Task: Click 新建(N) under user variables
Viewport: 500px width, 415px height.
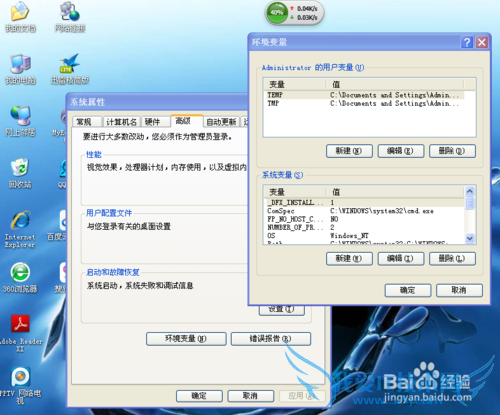Action: (x=349, y=151)
